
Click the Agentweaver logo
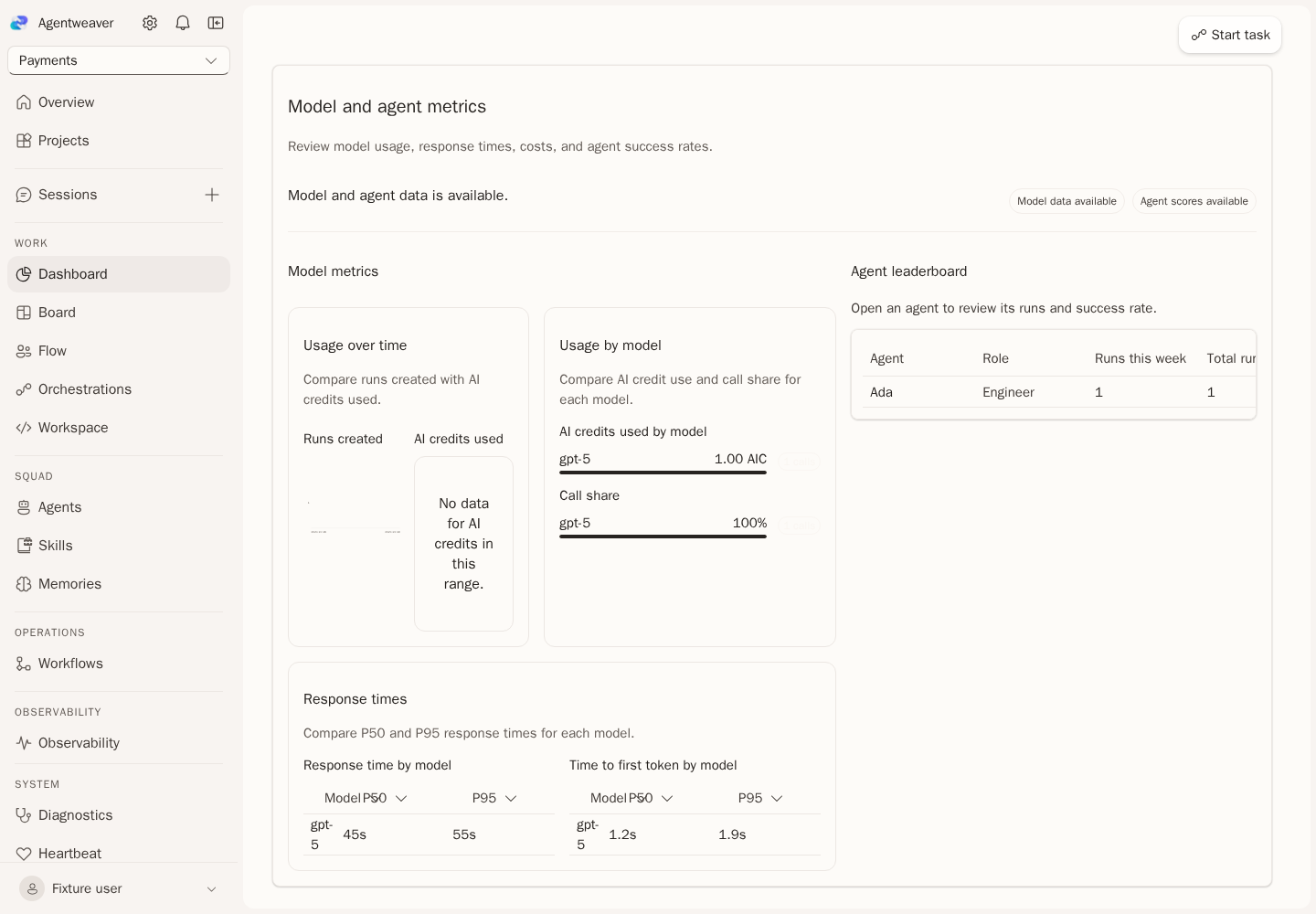point(19,23)
